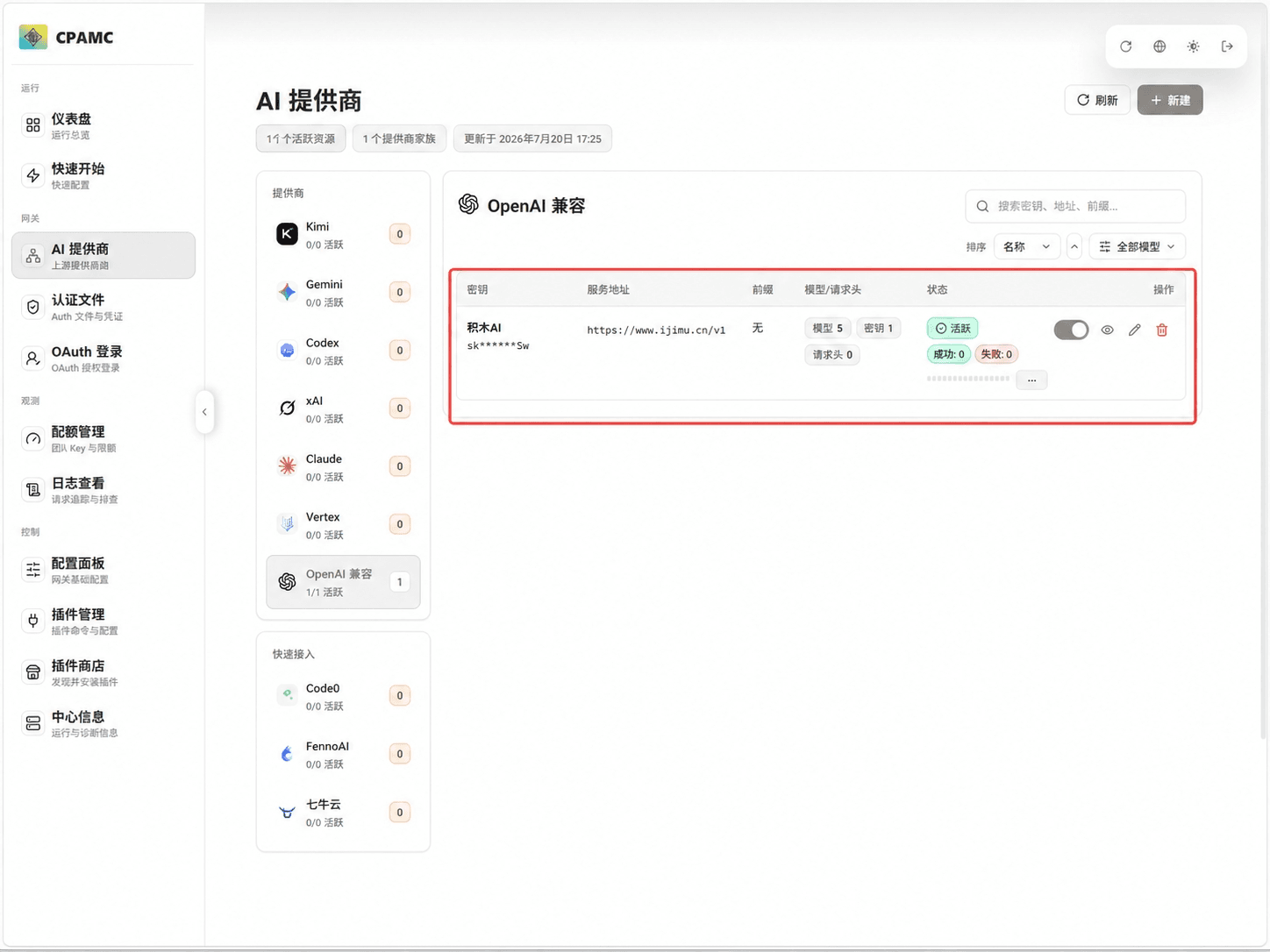Focus the 搜索密钥 search field

[1075, 206]
